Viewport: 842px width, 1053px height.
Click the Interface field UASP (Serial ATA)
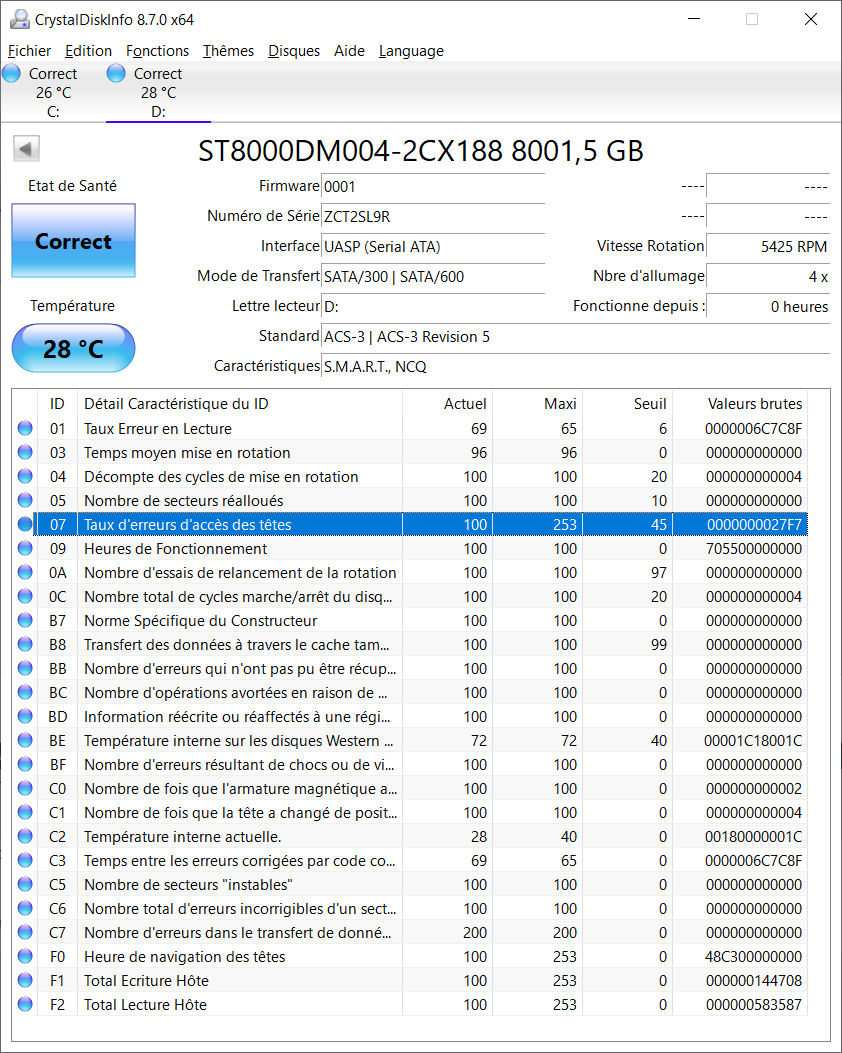(x=433, y=246)
